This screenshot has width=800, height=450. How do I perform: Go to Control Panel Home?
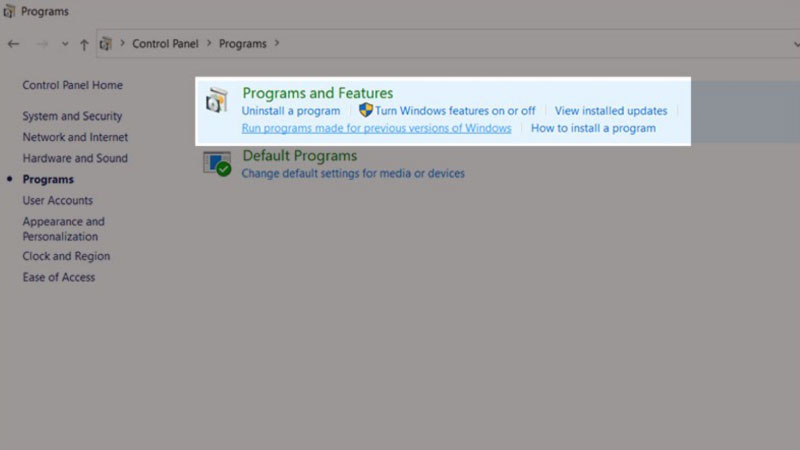click(72, 85)
